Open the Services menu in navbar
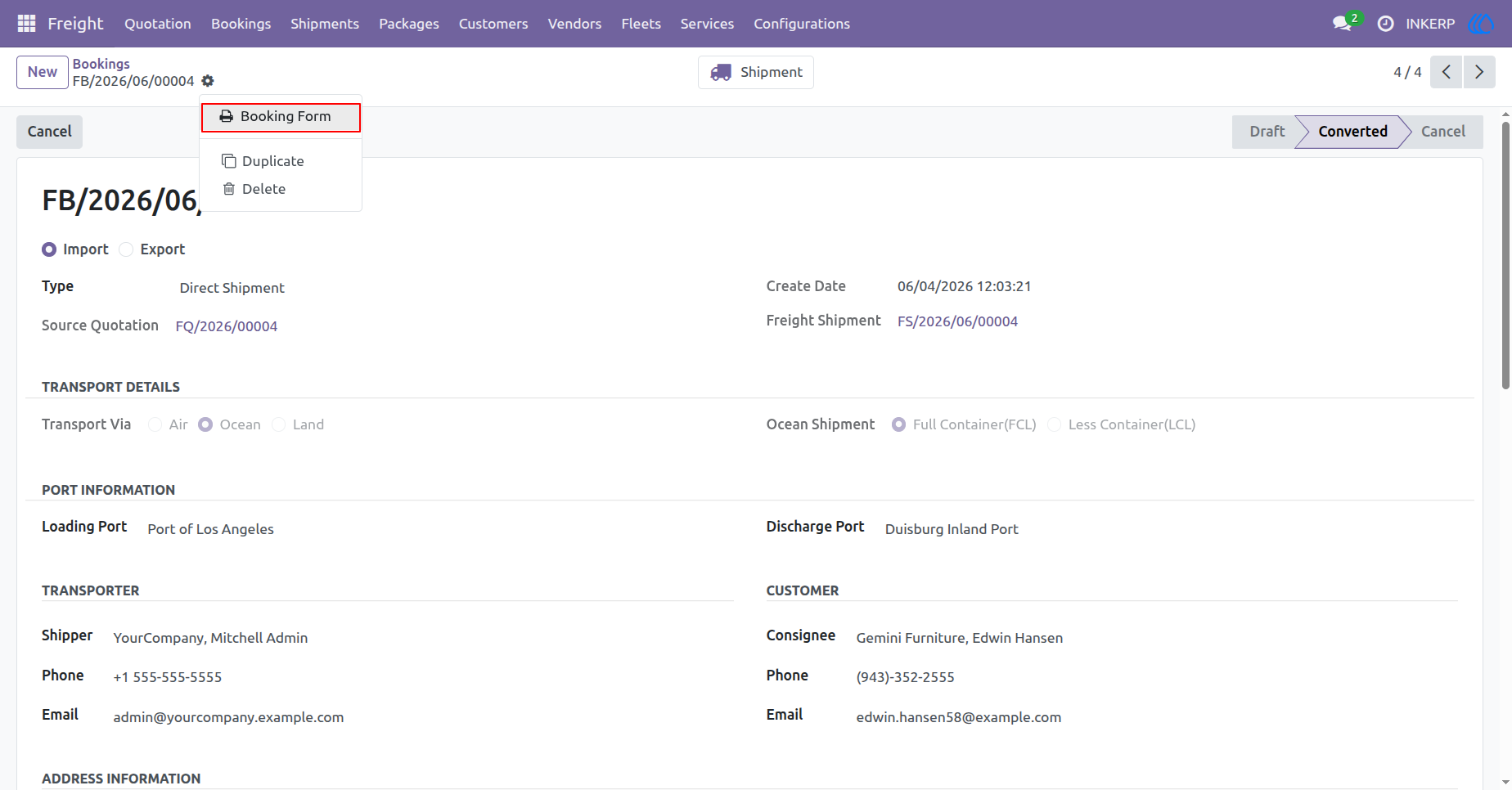Image resolution: width=1512 pixels, height=790 pixels. click(x=707, y=24)
